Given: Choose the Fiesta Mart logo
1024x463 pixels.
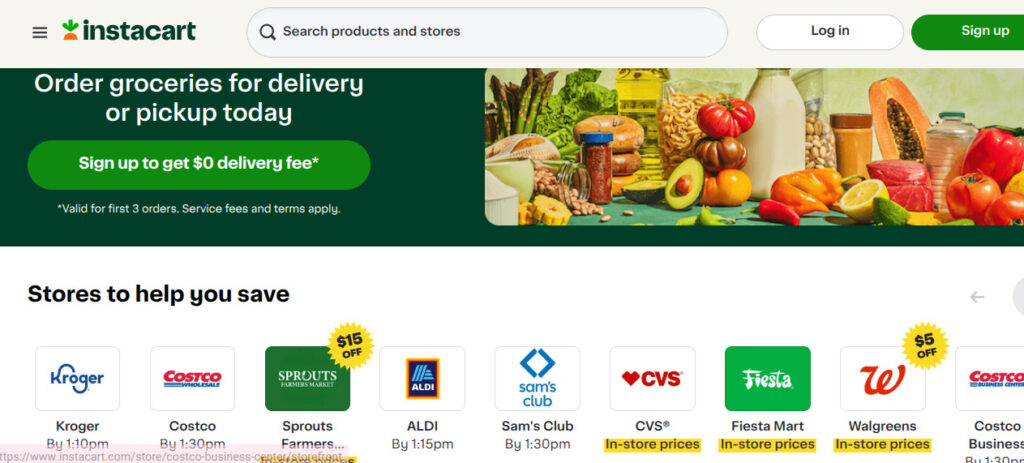Looking at the screenshot, I should tap(767, 379).
